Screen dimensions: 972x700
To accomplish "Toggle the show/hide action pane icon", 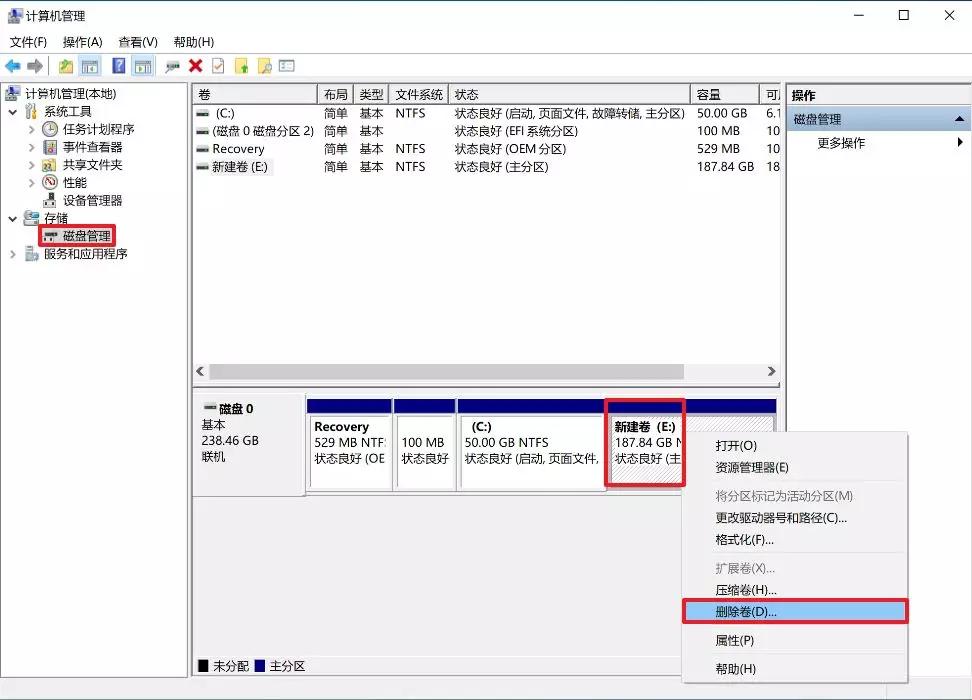I will click(x=143, y=65).
